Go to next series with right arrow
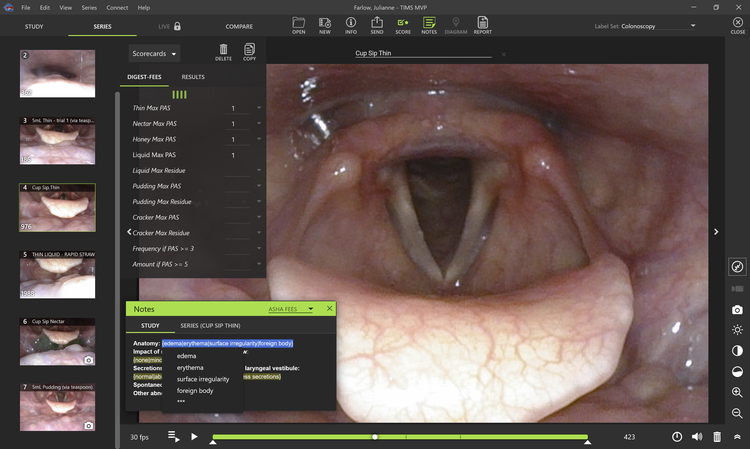750x449 pixels. coord(716,231)
